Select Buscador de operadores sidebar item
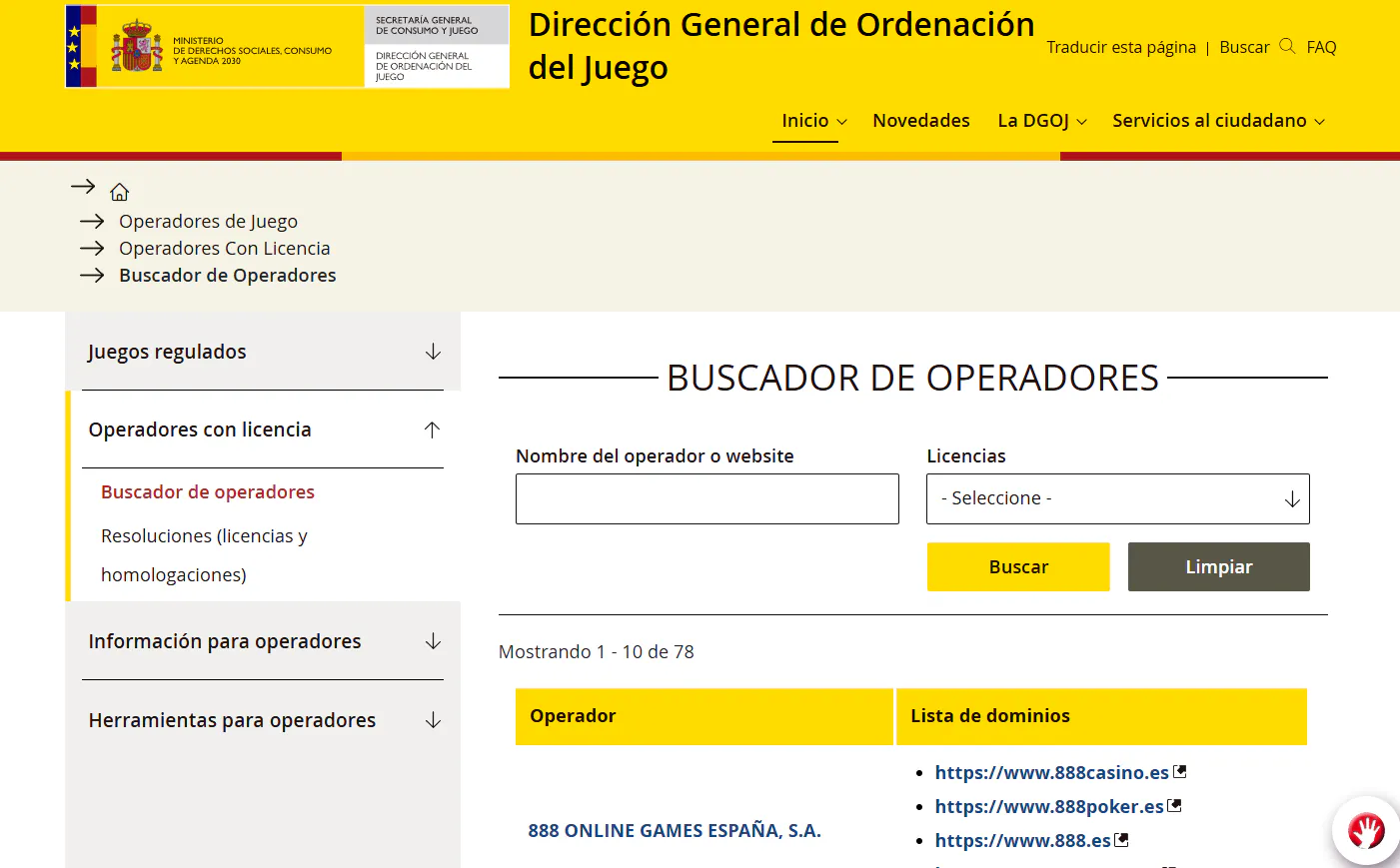1400x868 pixels. [x=208, y=491]
